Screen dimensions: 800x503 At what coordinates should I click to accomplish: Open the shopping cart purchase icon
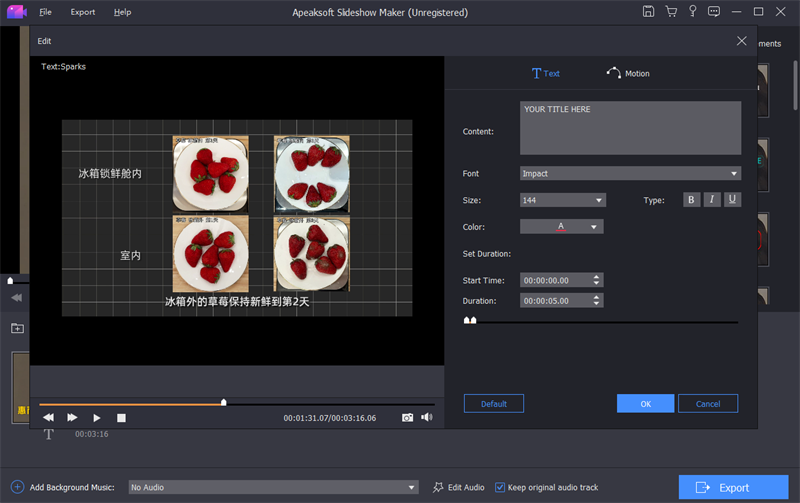[x=671, y=11]
